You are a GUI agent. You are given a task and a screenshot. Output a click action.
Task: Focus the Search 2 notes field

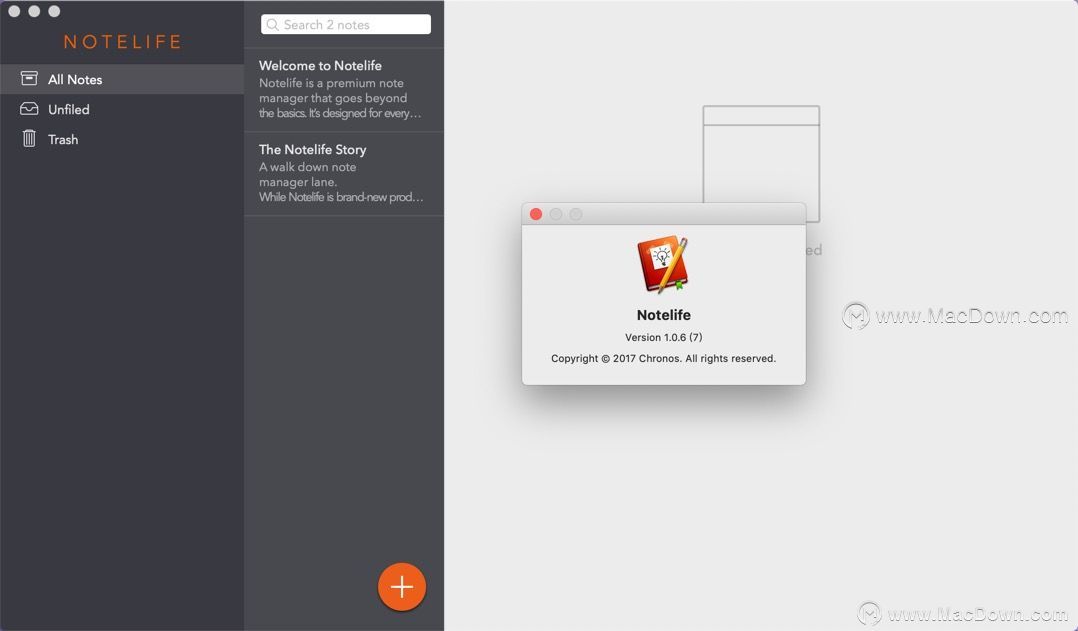[346, 24]
